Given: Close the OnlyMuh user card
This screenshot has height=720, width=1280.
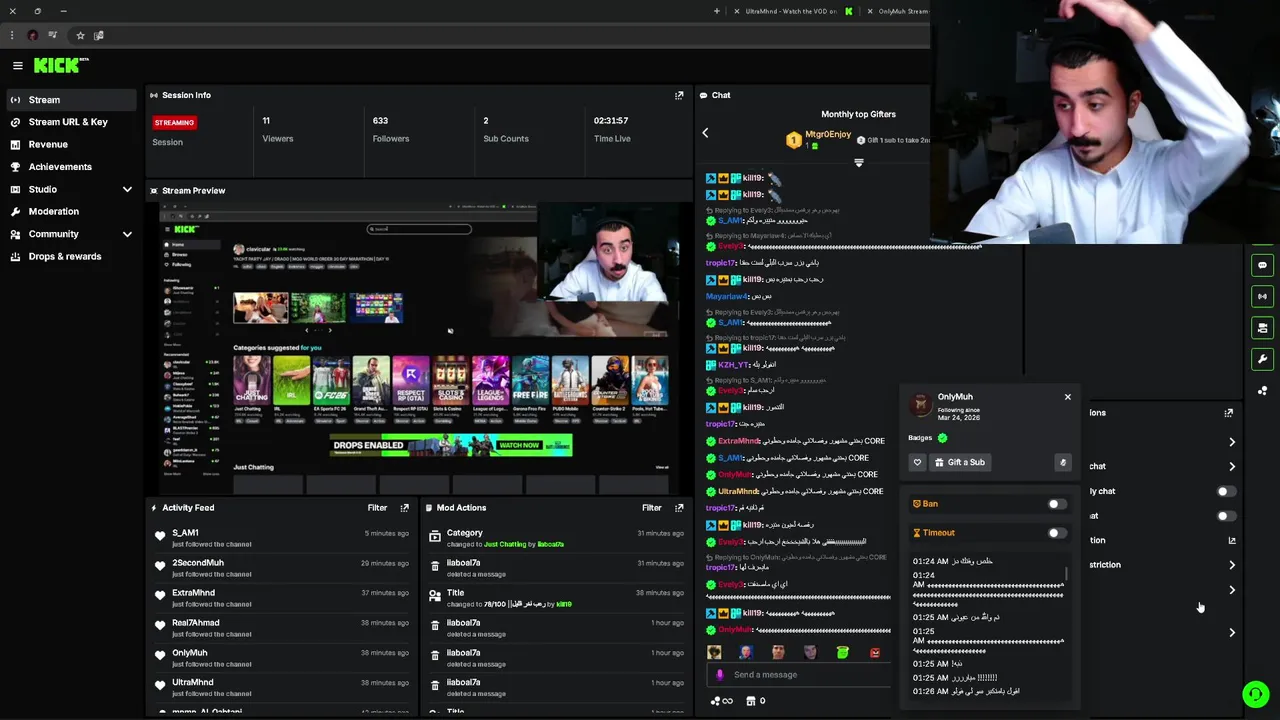Looking at the screenshot, I should coord(1067,397).
